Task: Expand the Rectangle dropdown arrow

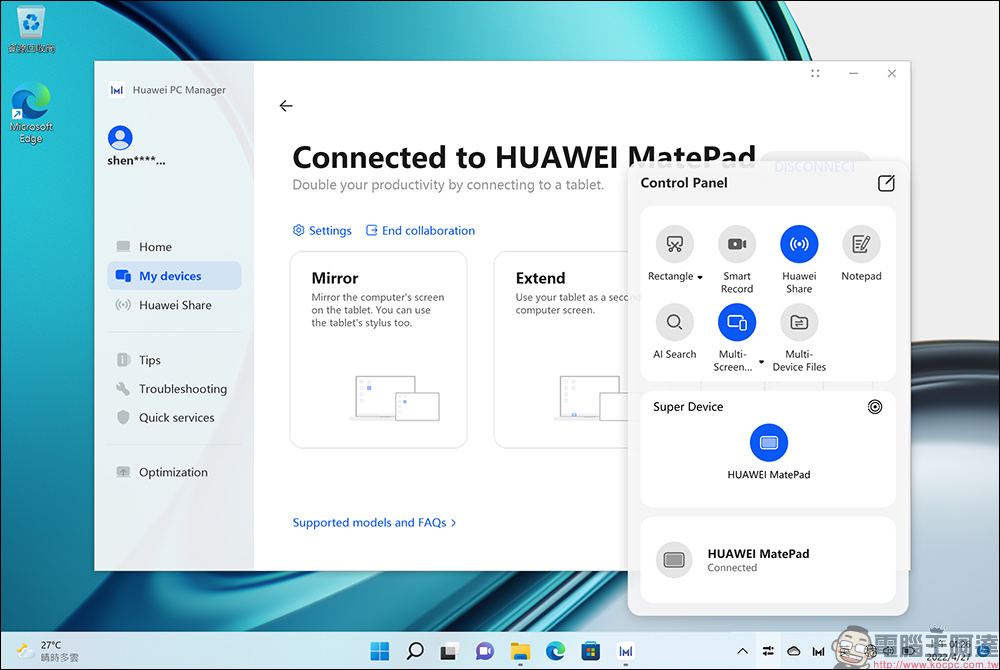Action: coord(700,277)
